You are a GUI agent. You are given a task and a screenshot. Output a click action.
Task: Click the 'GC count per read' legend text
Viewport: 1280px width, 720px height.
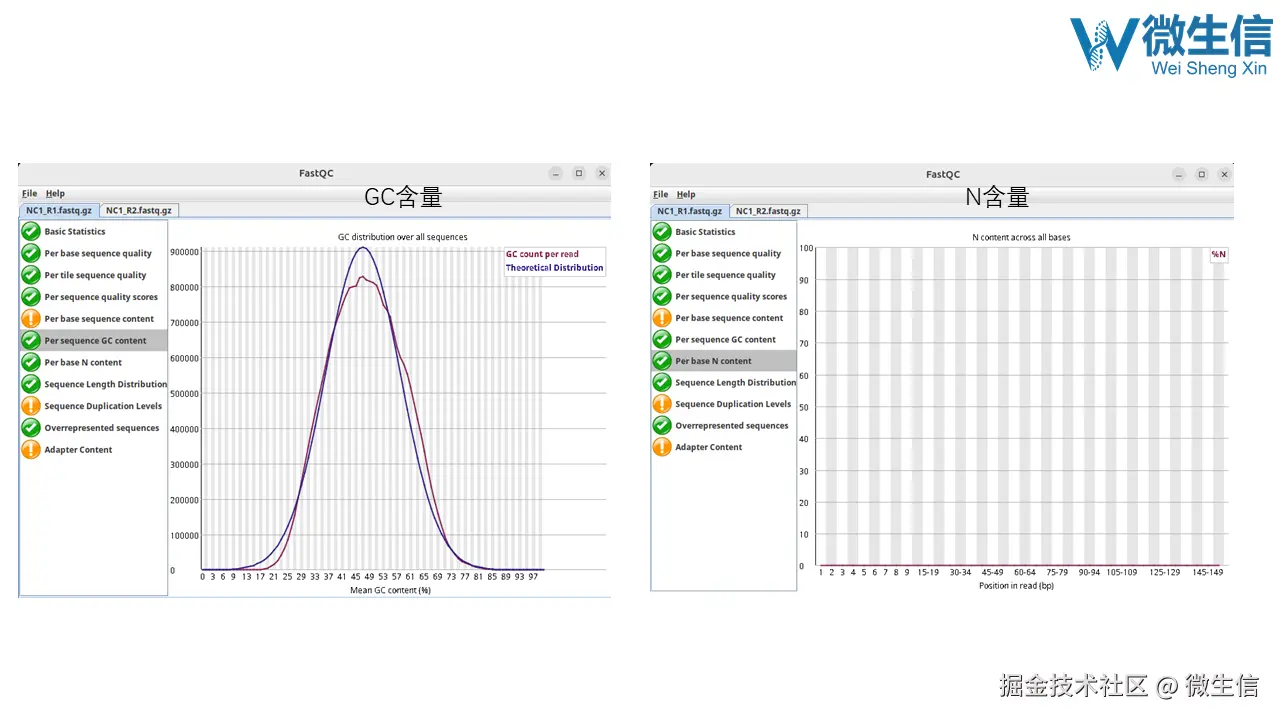click(x=542, y=254)
